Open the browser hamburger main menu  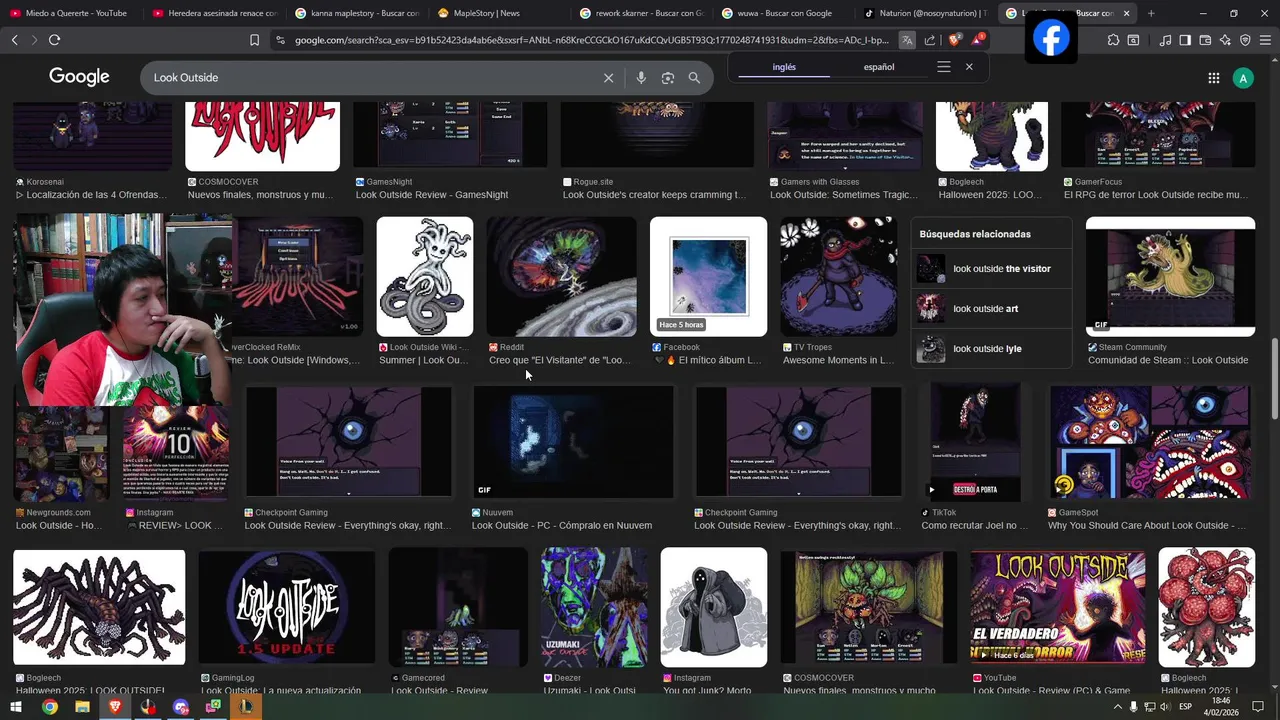pos(1265,40)
